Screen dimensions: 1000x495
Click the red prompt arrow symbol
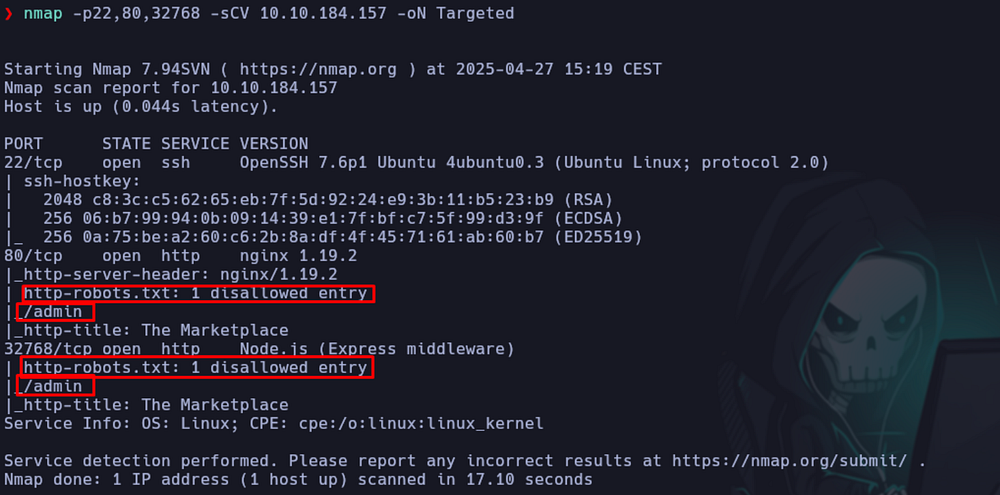[8, 13]
